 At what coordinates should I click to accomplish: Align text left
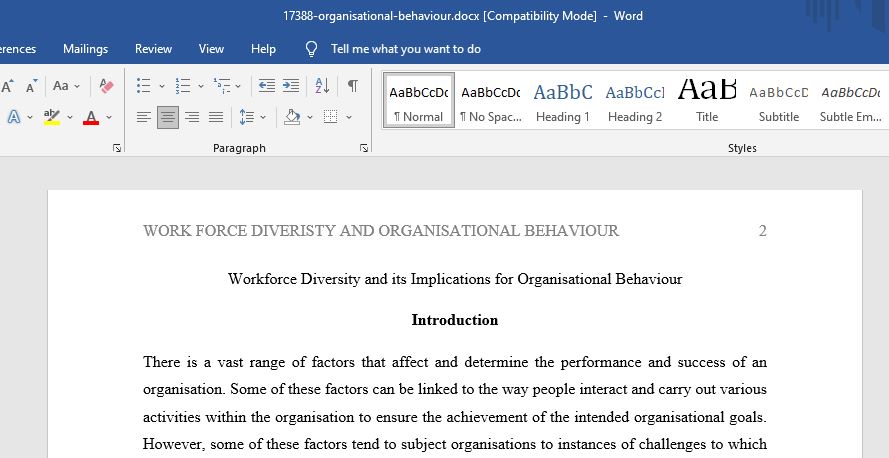click(x=144, y=117)
